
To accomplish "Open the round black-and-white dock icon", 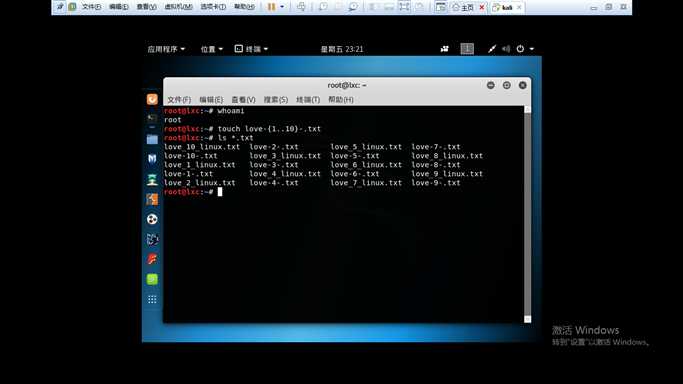I will pos(152,219).
